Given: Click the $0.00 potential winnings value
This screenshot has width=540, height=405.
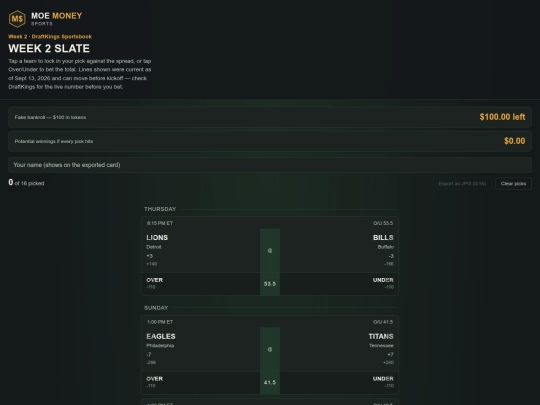Looking at the screenshot, I should [515, 141].
